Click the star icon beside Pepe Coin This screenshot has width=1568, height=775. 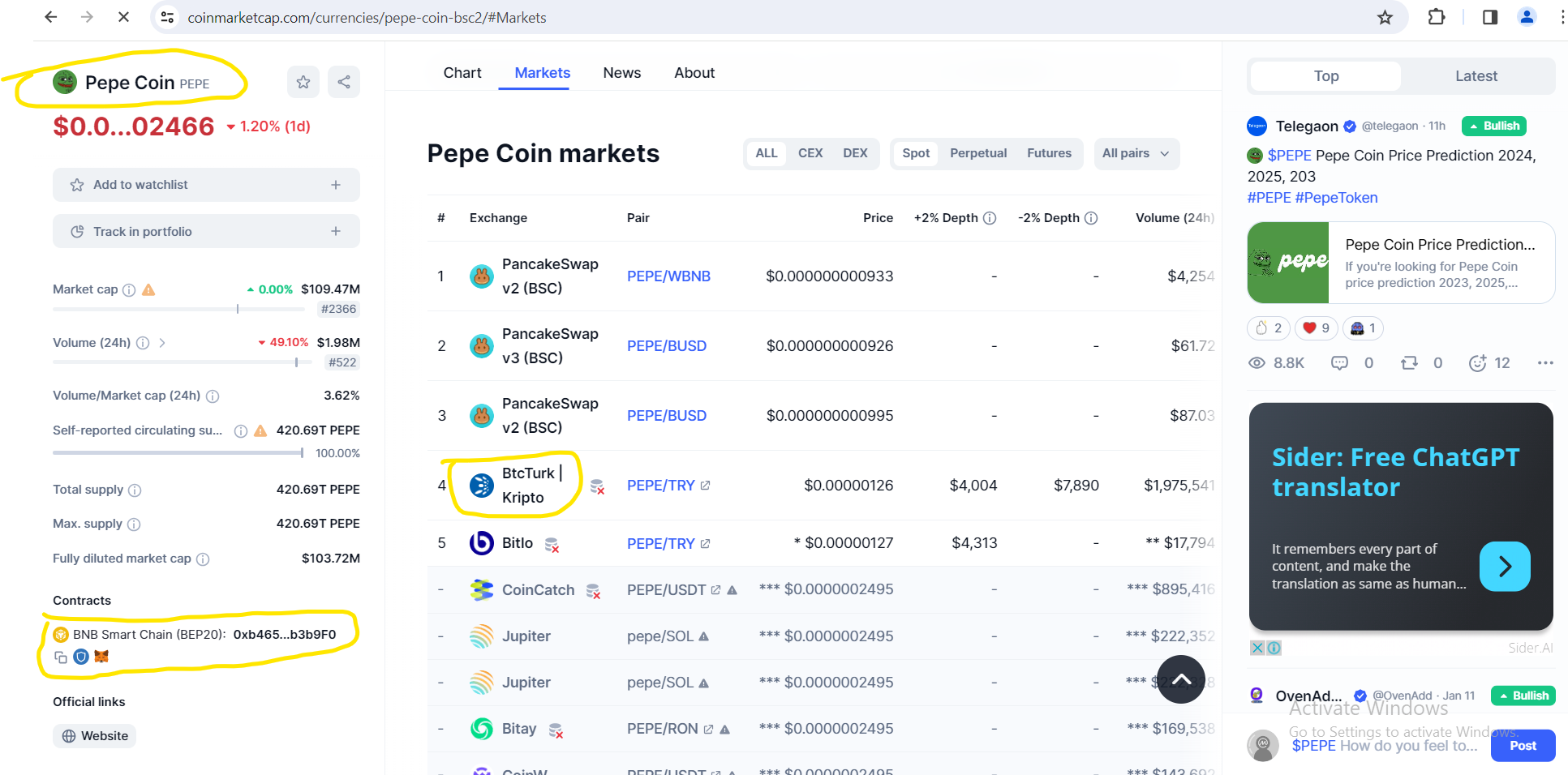tap(303, 82)
